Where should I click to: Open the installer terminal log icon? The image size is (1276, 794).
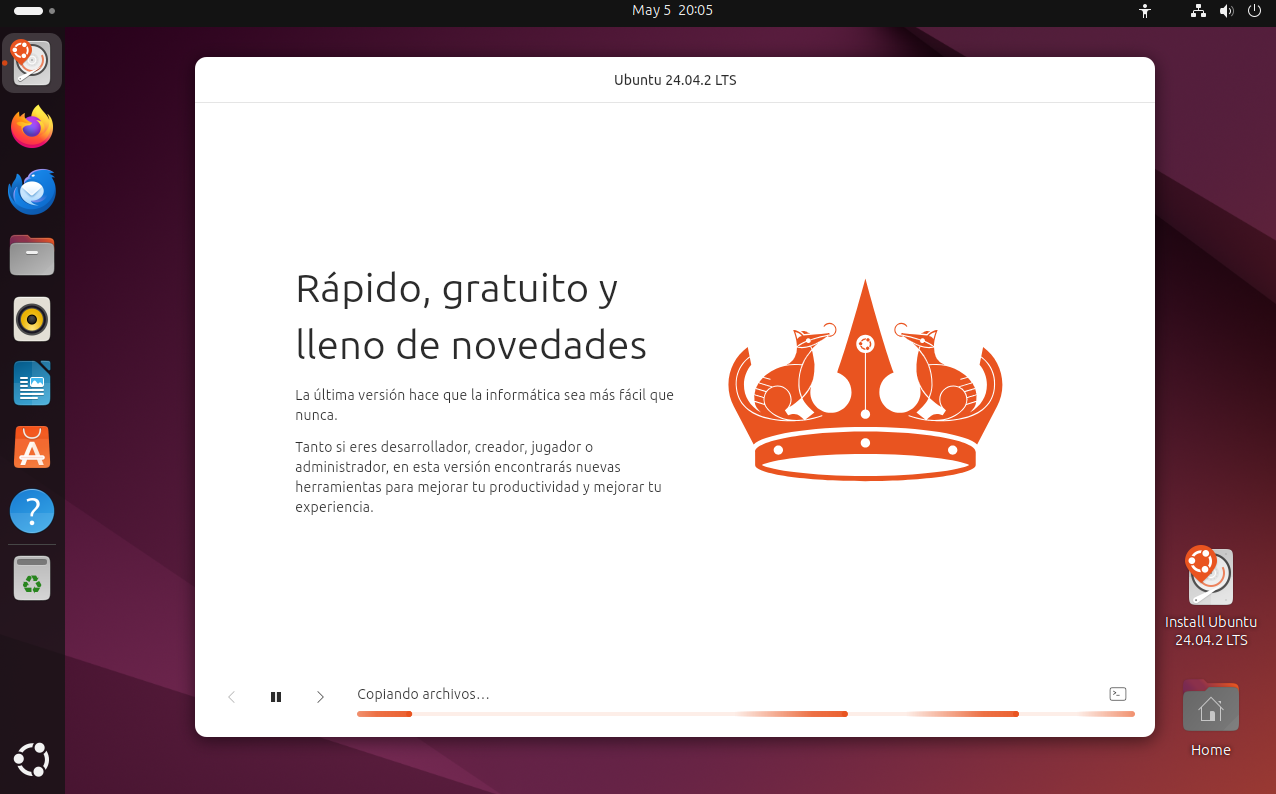[x=1118, y=694]
